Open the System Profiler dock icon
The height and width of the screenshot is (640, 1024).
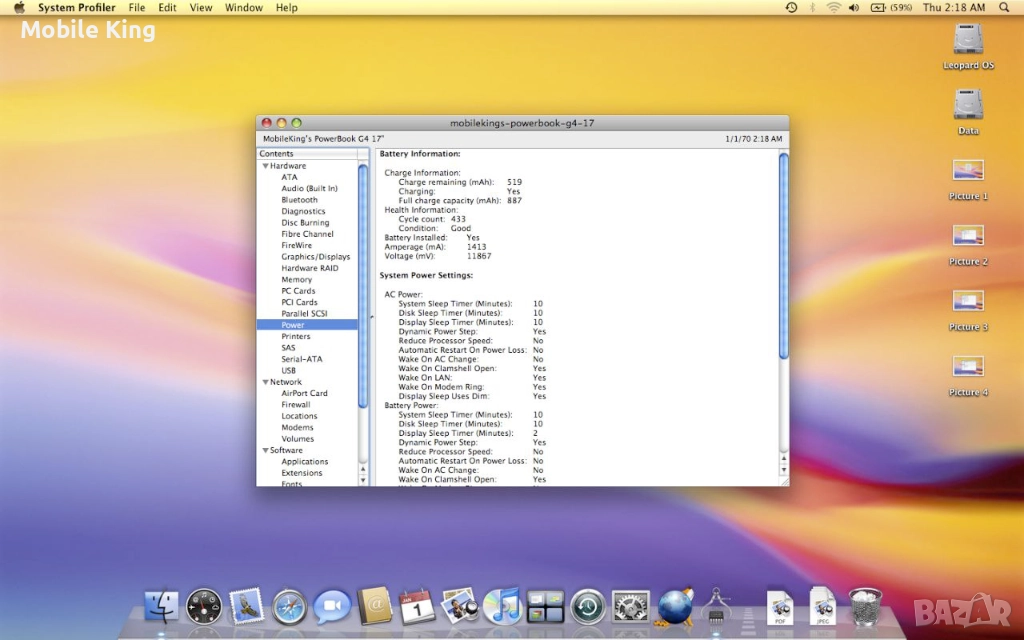717,606
